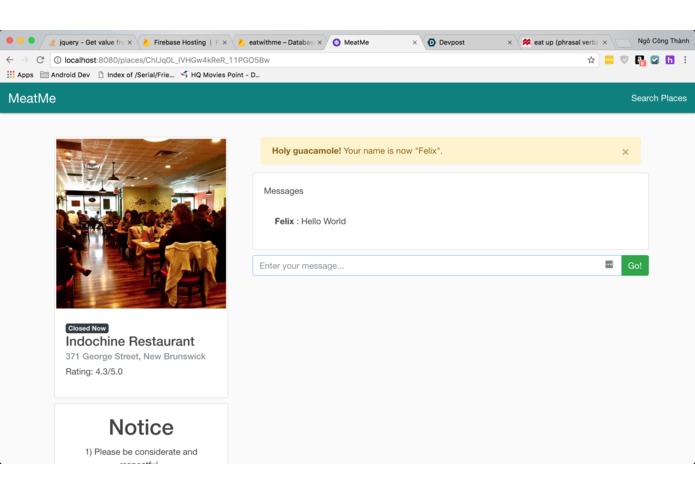This screenshot has width=695, height=494.
Task: Click the Felix : Hello World message
Action: (x=310, y=221)
